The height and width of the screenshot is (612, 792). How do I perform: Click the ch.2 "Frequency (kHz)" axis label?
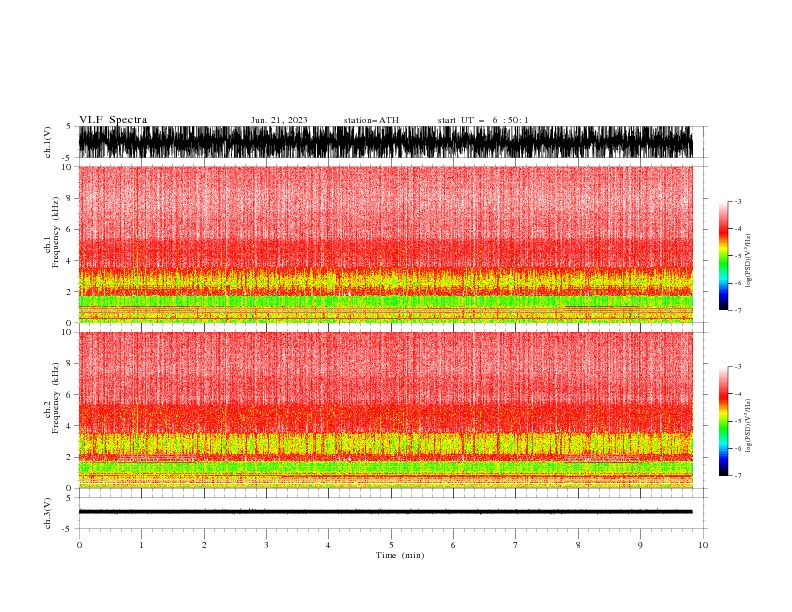coord(56,398)
